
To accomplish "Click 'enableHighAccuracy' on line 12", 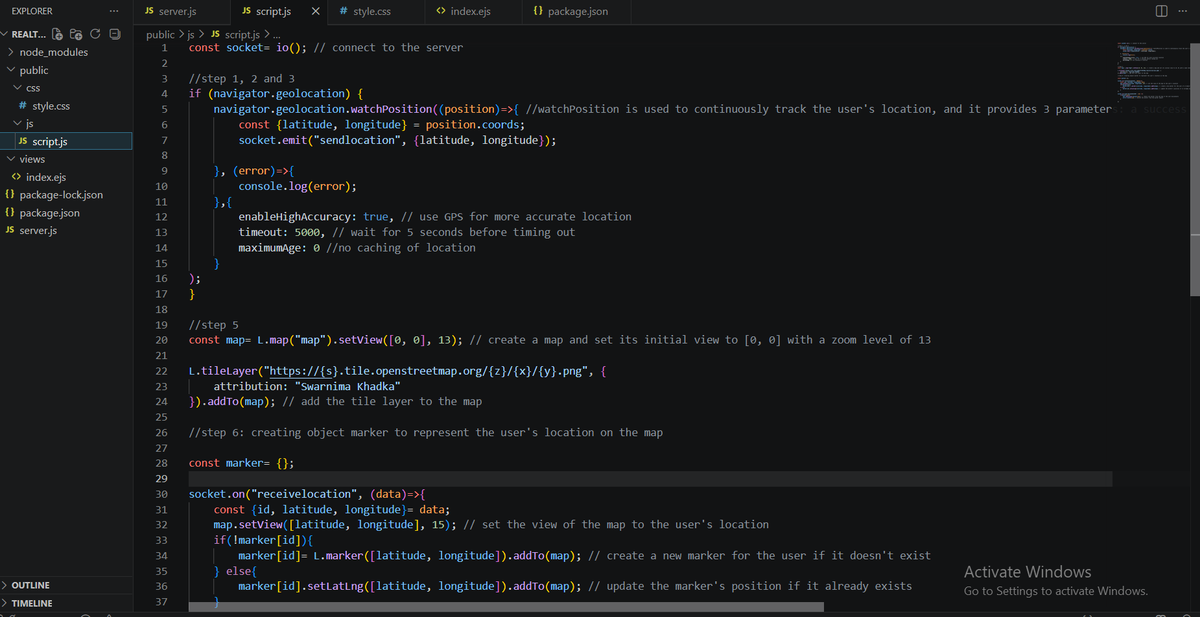I will (297, 216).
